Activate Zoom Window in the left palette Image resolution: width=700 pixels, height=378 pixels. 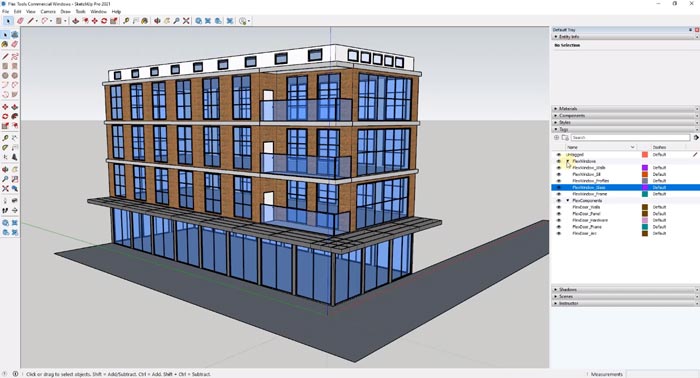pyautogui.click(x=15, y=179)
